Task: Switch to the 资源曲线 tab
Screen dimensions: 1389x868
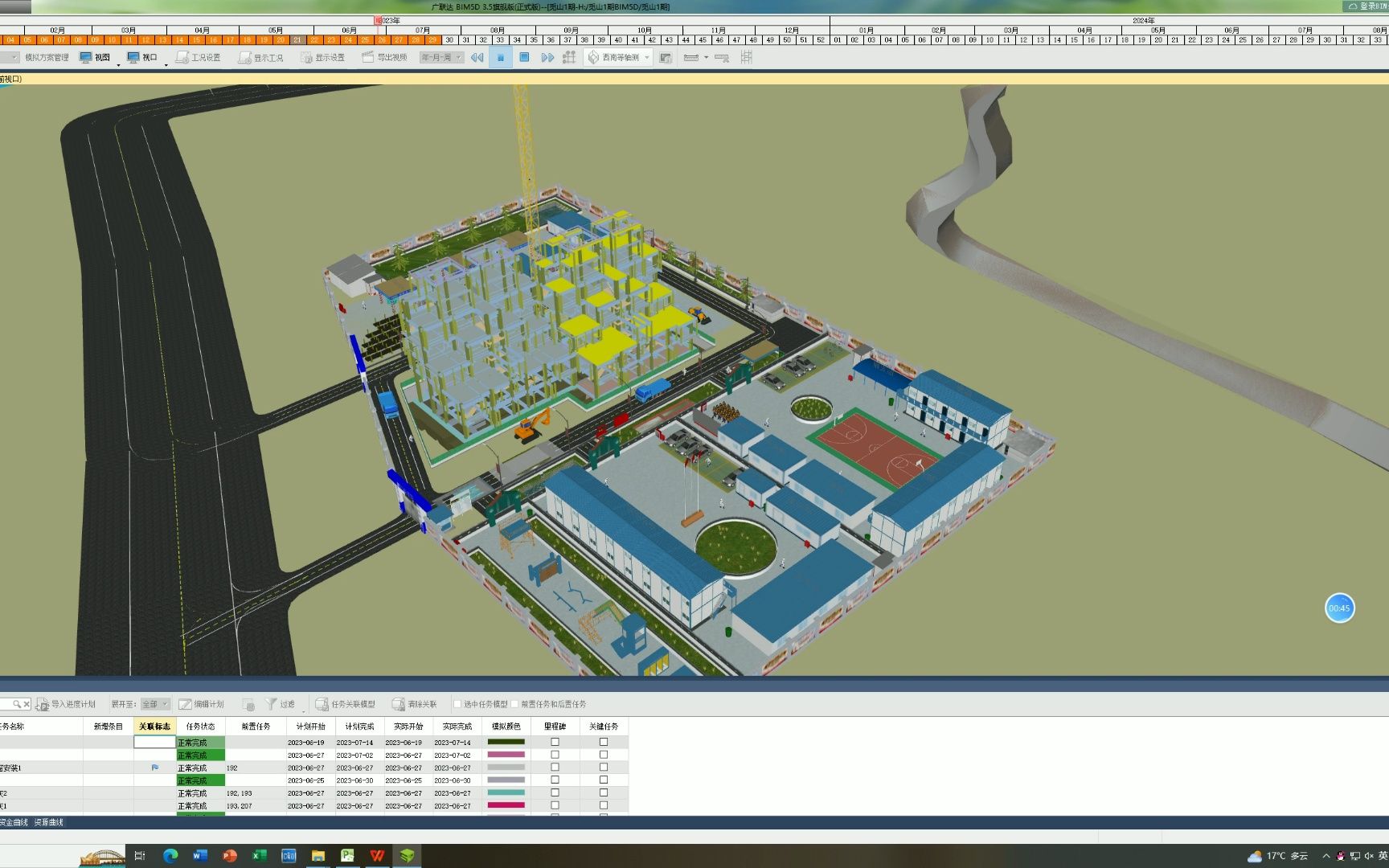Action: (x=48, y=823)
